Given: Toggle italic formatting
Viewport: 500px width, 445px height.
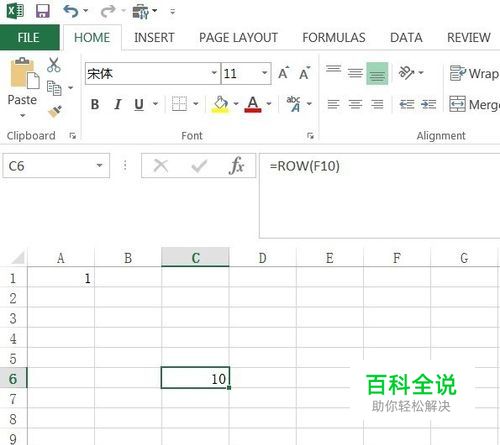Looking at the screenshot, I should tap(117, 104).
